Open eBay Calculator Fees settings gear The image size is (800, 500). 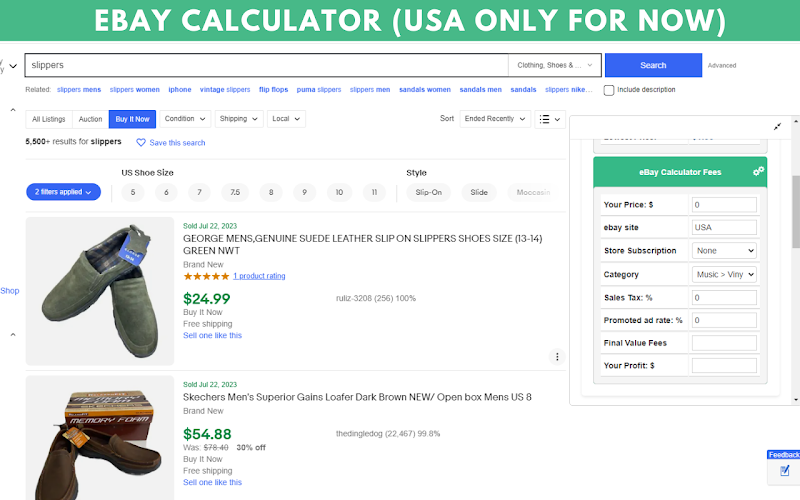758,171
